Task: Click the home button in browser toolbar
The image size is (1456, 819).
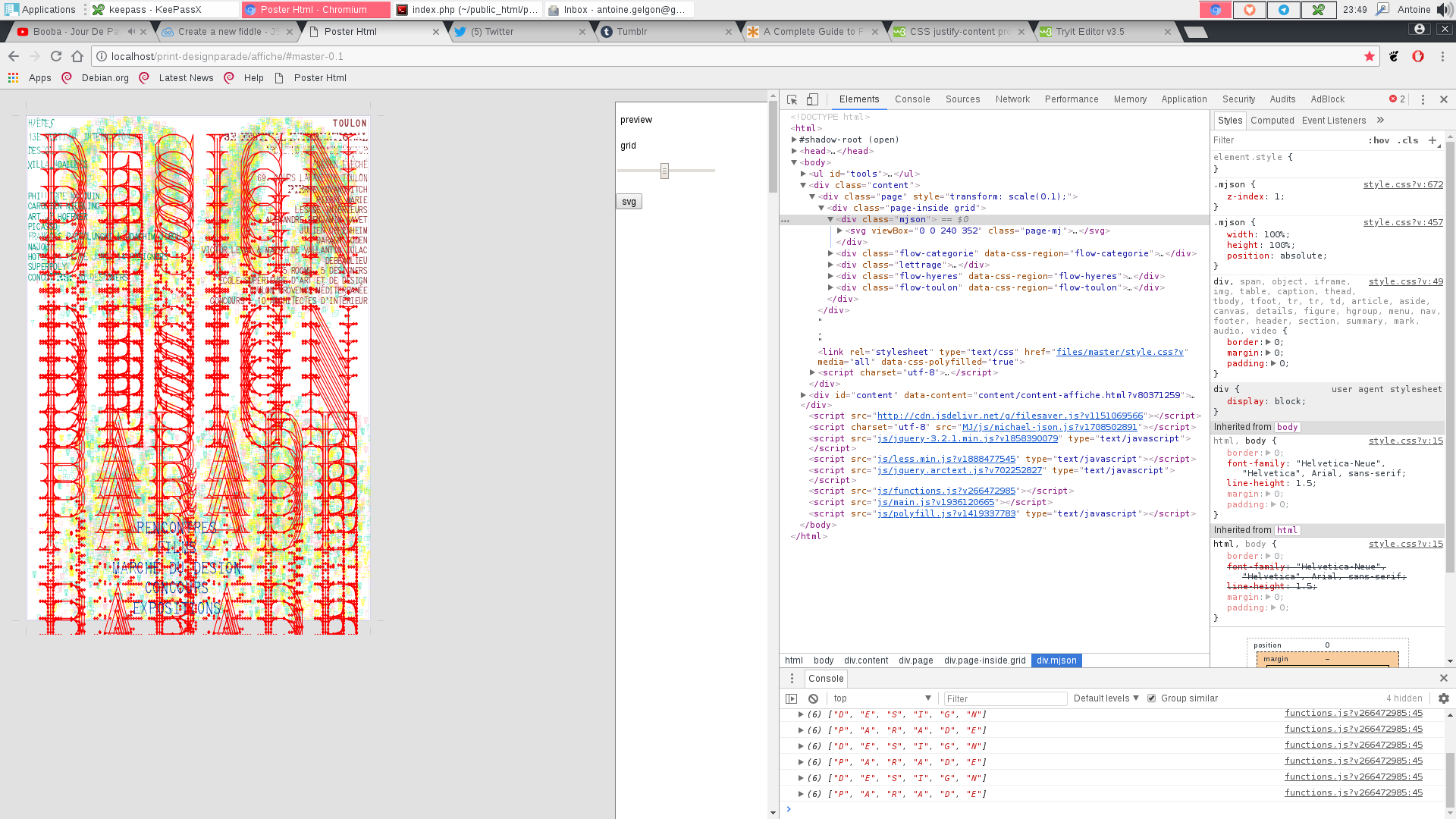Action: pyautogui.click(x=77, y=56)
